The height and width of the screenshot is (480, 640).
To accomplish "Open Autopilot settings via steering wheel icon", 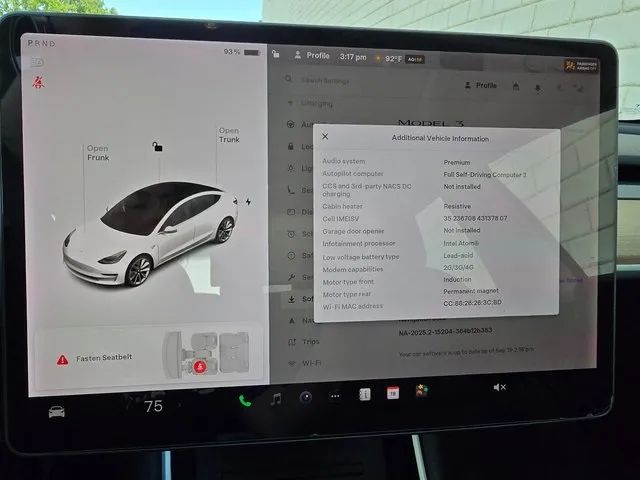I will 291,124.
